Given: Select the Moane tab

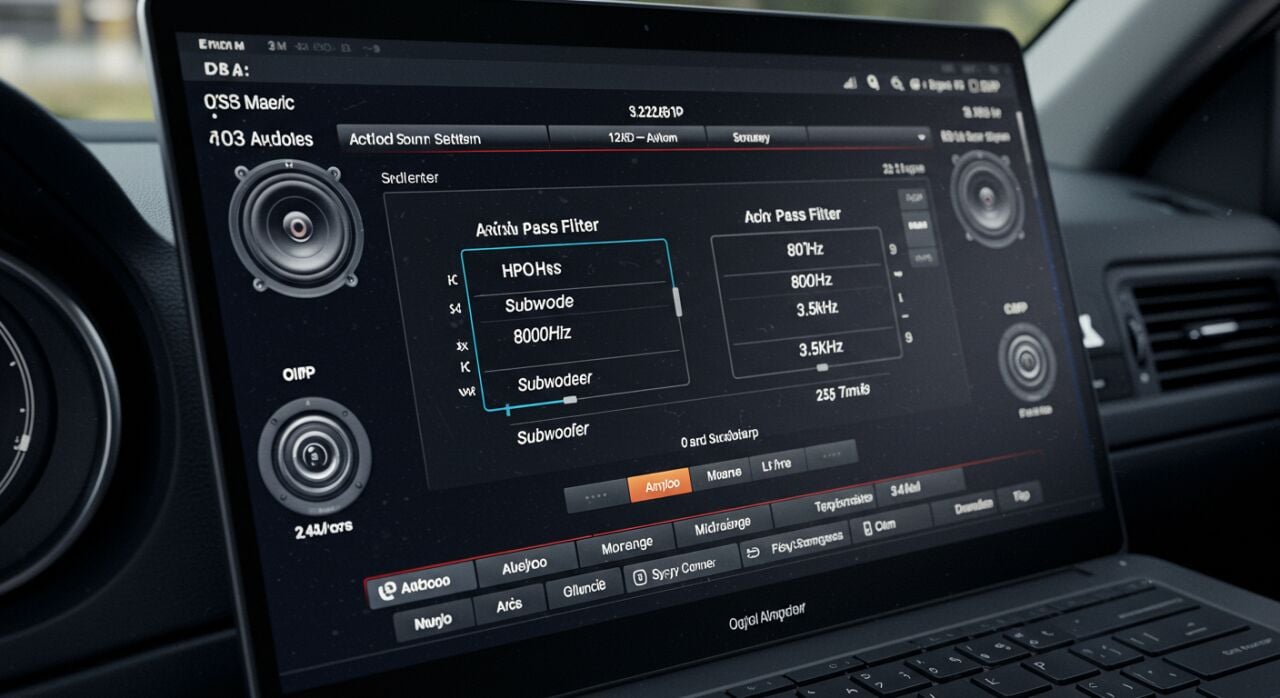Looking at the screenshot, I should tap(723, 474).
